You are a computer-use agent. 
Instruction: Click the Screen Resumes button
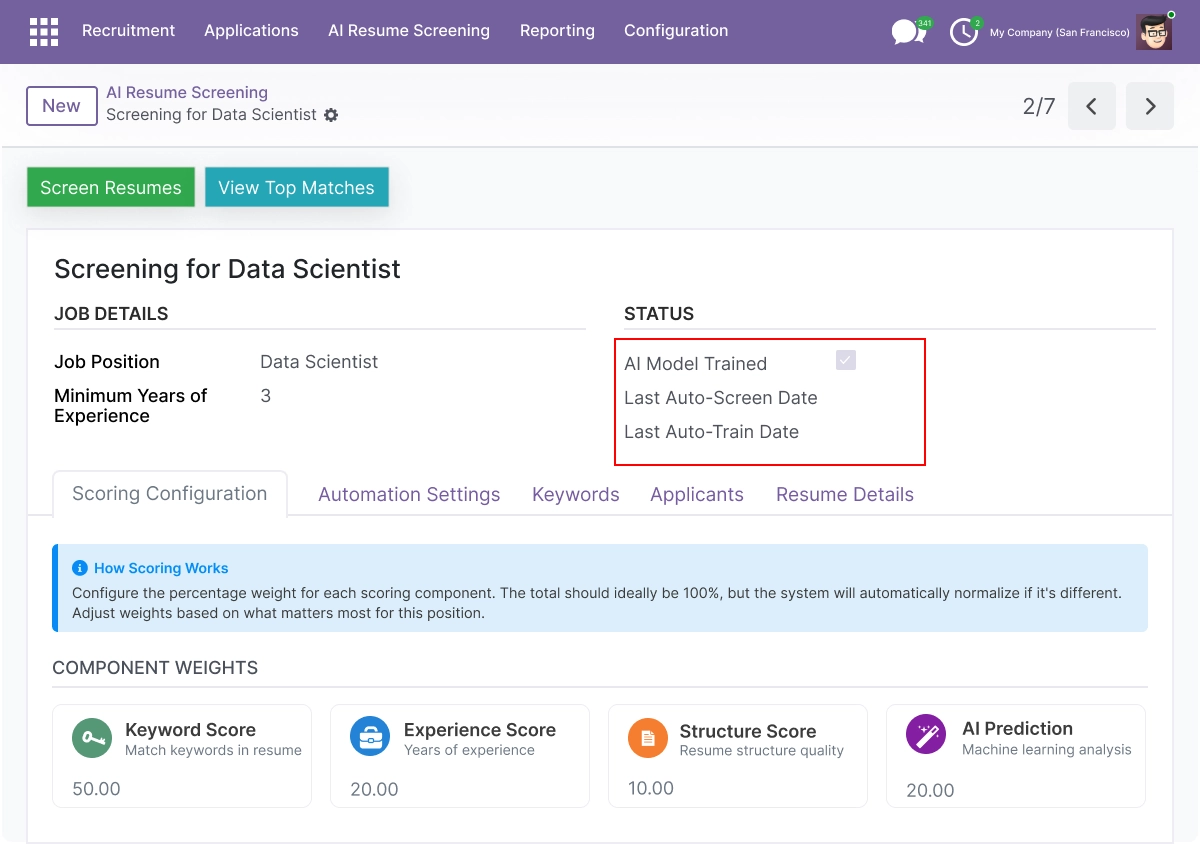(x=111, y=188)
